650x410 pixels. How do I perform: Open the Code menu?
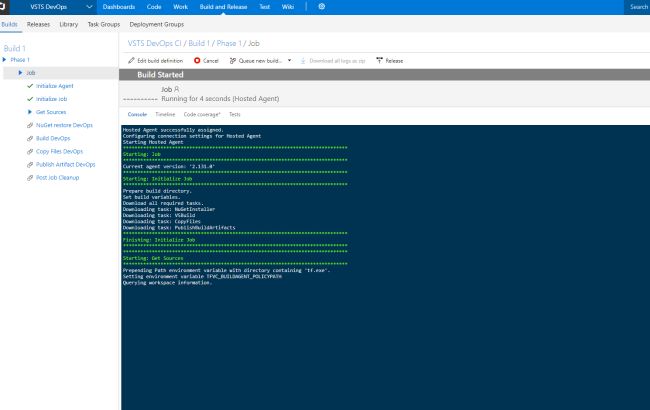pos(154,7)
